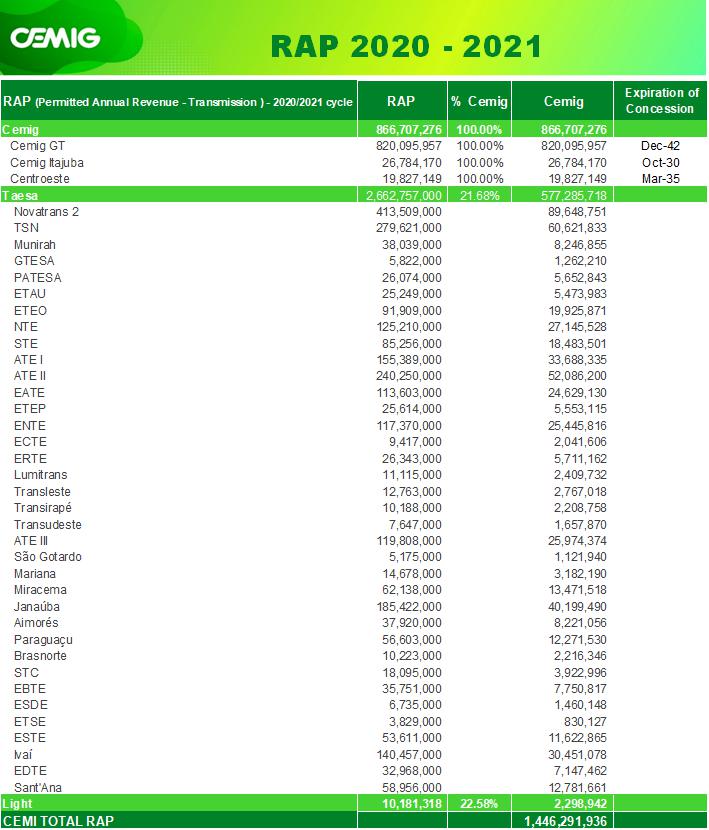Select the Cemig GT RAP value 820,095,957
The width and height of the screenshot is (709, 830).
tap(408, 146)
